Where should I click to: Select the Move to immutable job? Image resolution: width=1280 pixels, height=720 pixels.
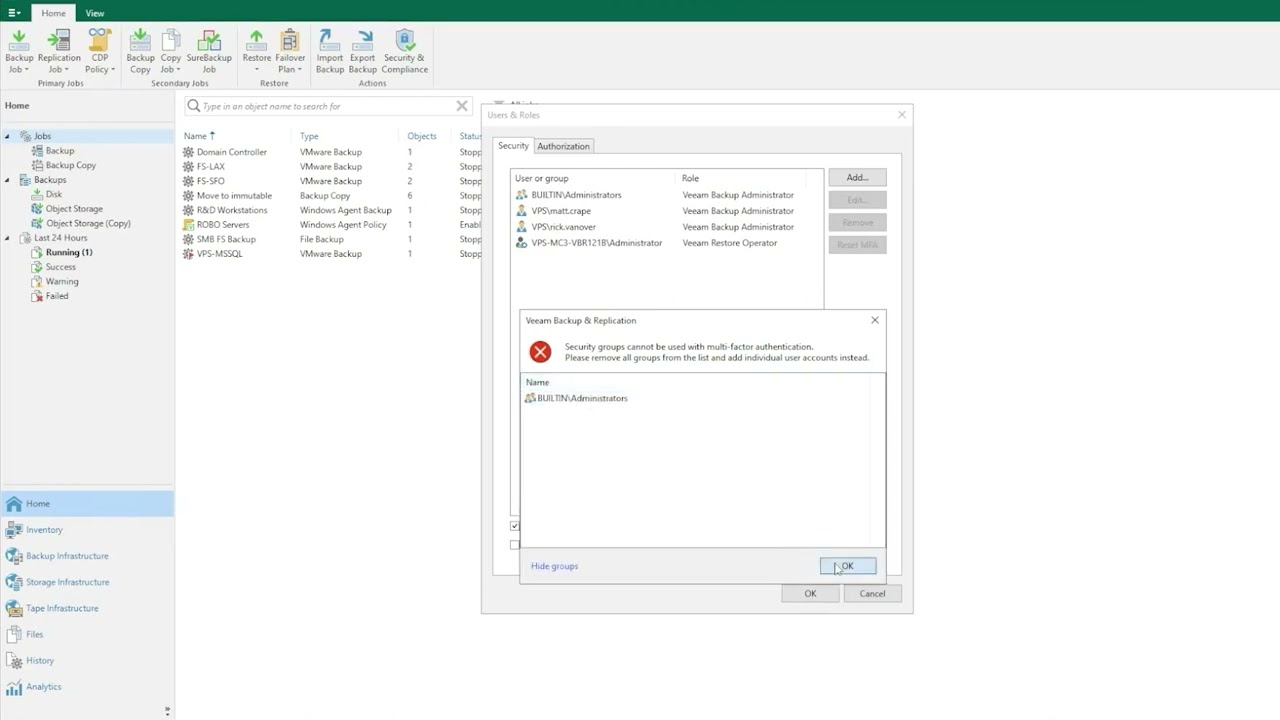(x=330, y=196)
